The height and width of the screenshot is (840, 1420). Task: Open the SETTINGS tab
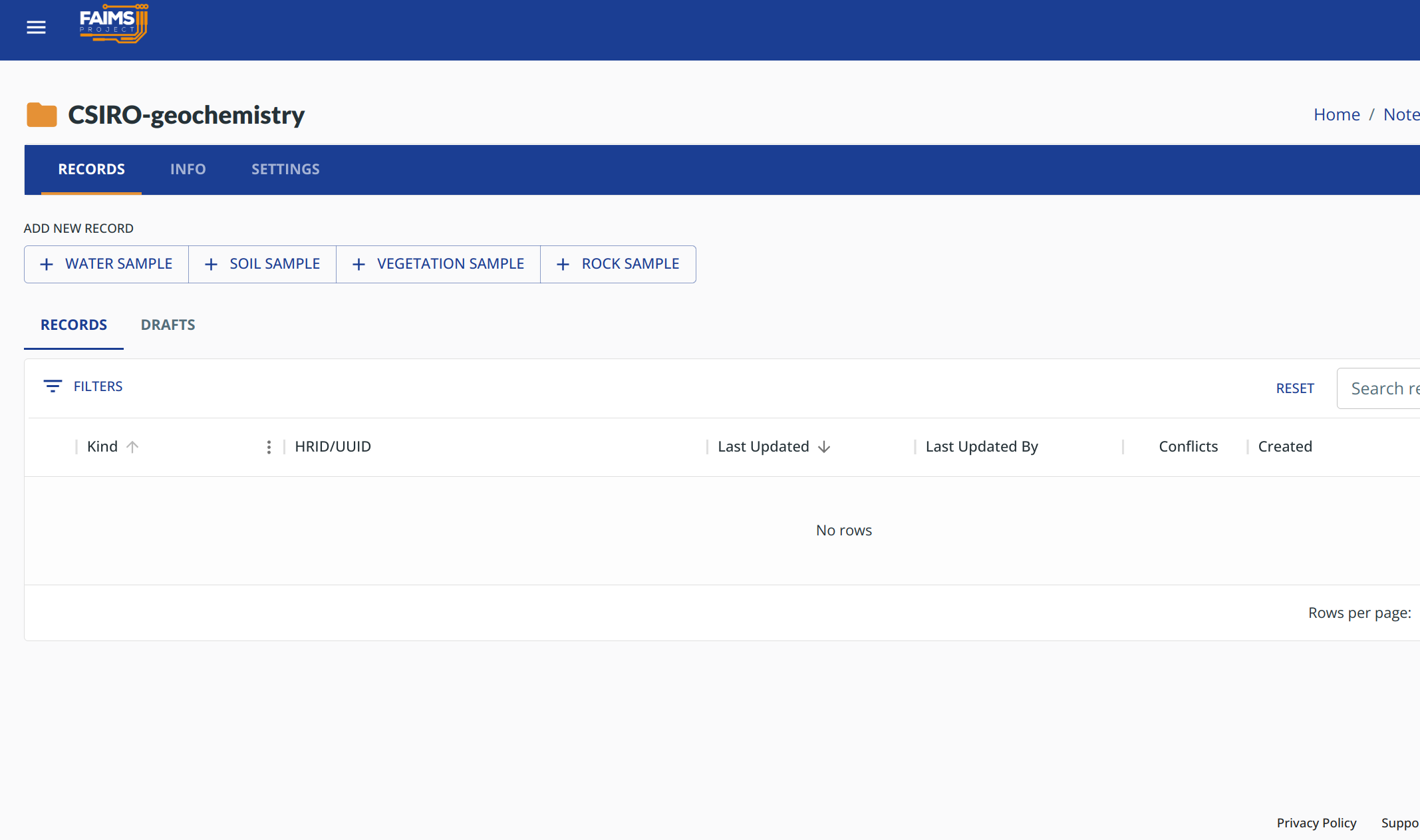(x=285, y=169)
